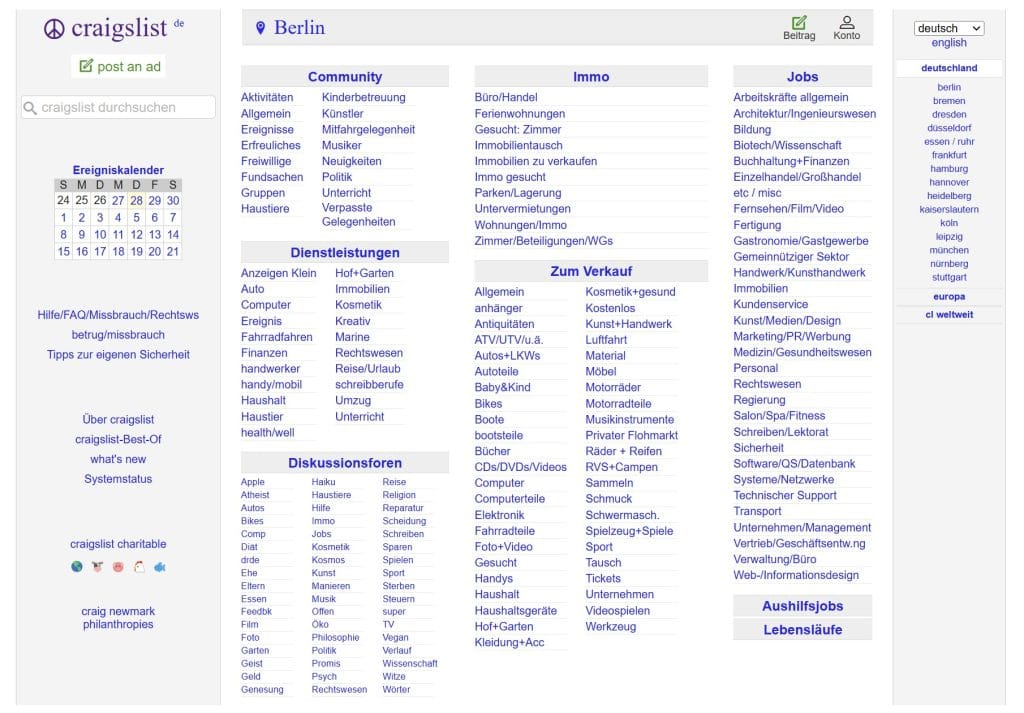Open the deutsch language dropdown
This screenshot has height=713, width=1024.
click(949, 28)
